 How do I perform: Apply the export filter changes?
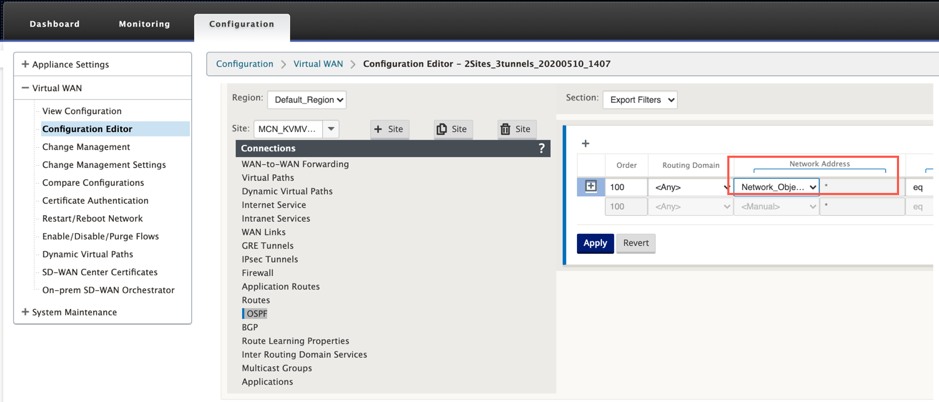point(595,243)
